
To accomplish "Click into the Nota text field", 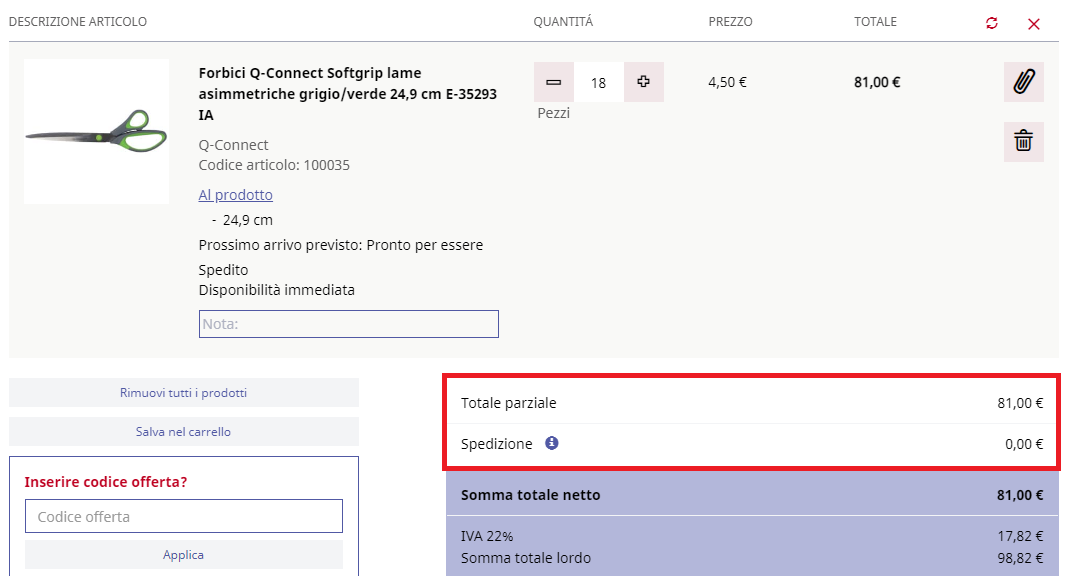I will pyautogui.click(x=349, y=324).
